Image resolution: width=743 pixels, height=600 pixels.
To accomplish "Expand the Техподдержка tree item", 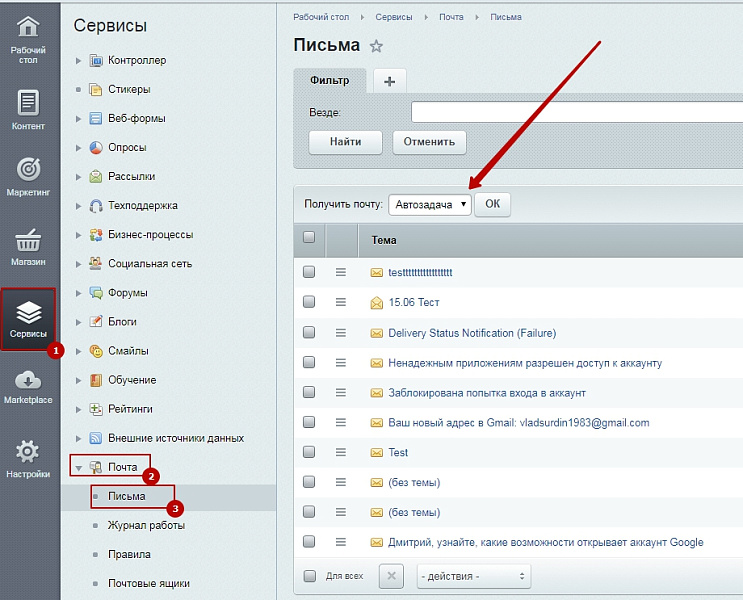I will point(79,206).
